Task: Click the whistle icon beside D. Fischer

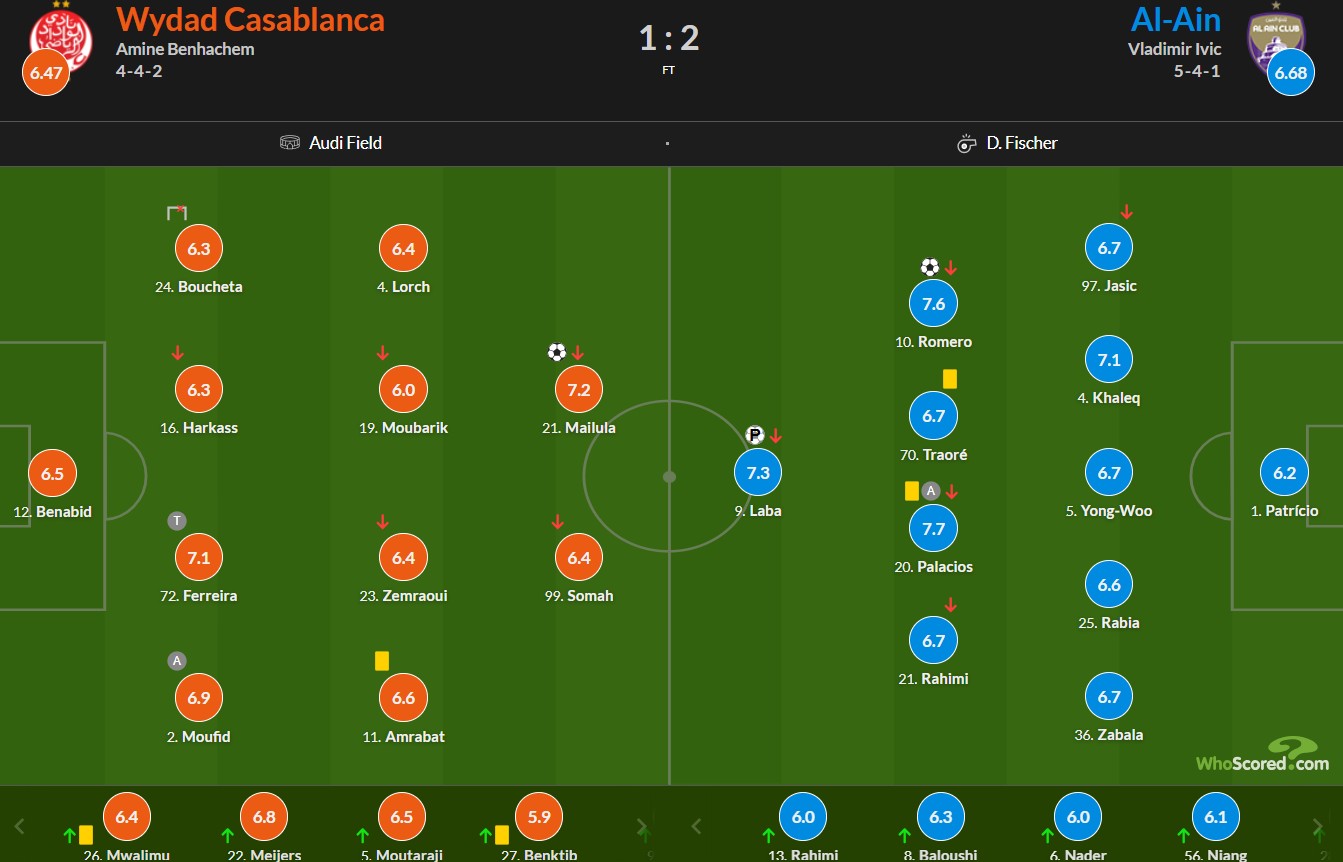Action: coord(966,143)
